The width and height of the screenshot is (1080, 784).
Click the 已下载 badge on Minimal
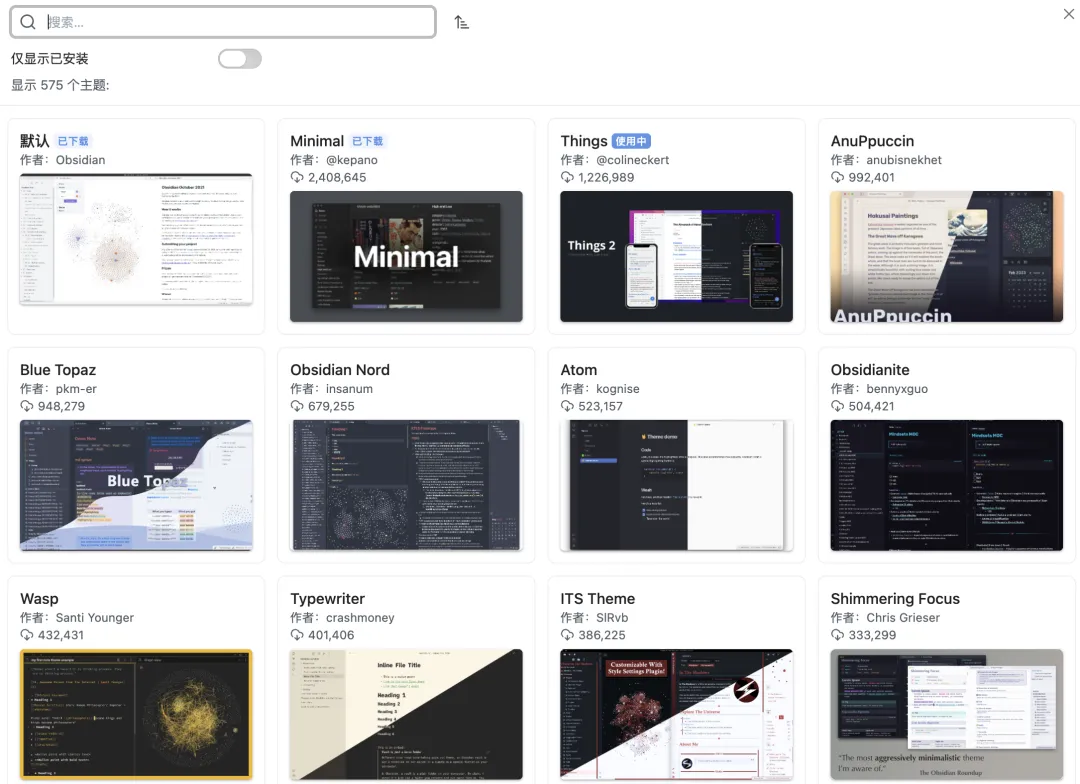368,141
